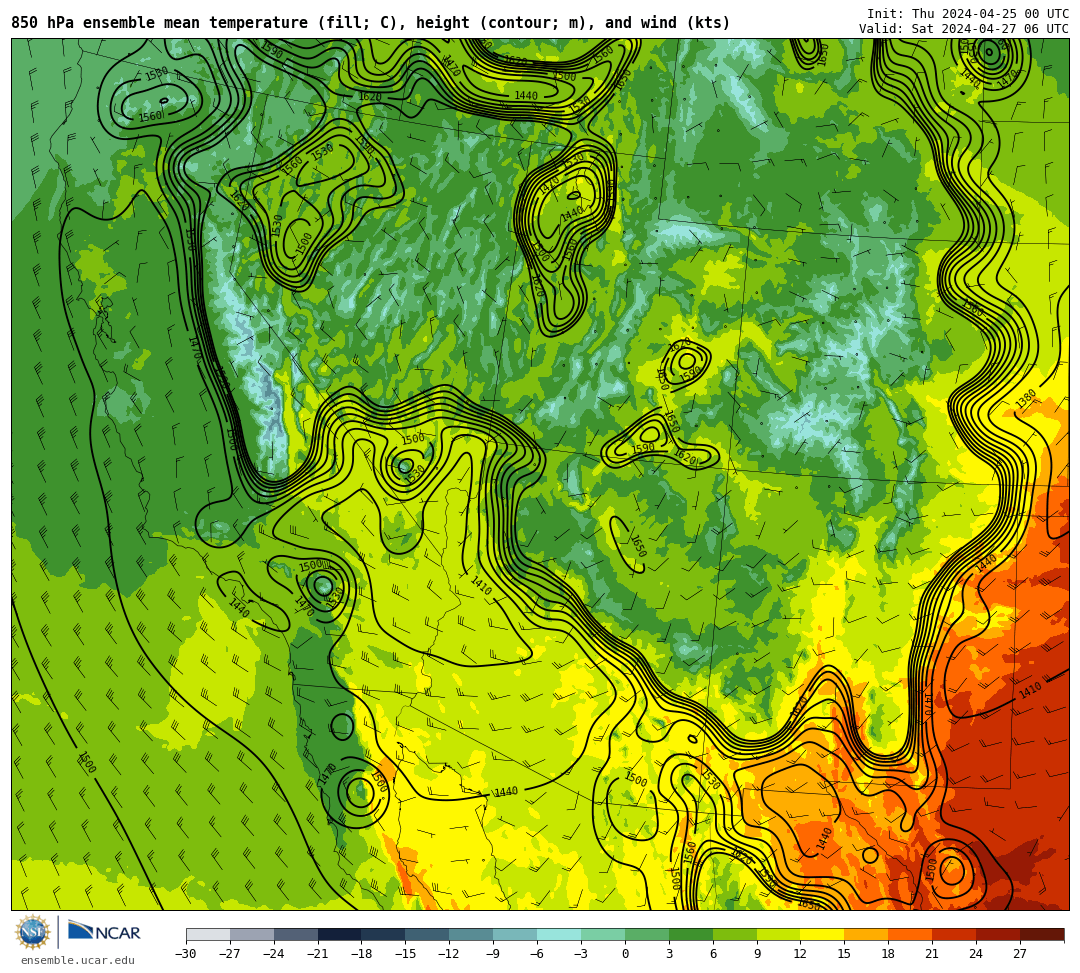1080x973 pixels.
Task: Pick the colorbar segment between −6 and −3
Action: coord(559,934)
